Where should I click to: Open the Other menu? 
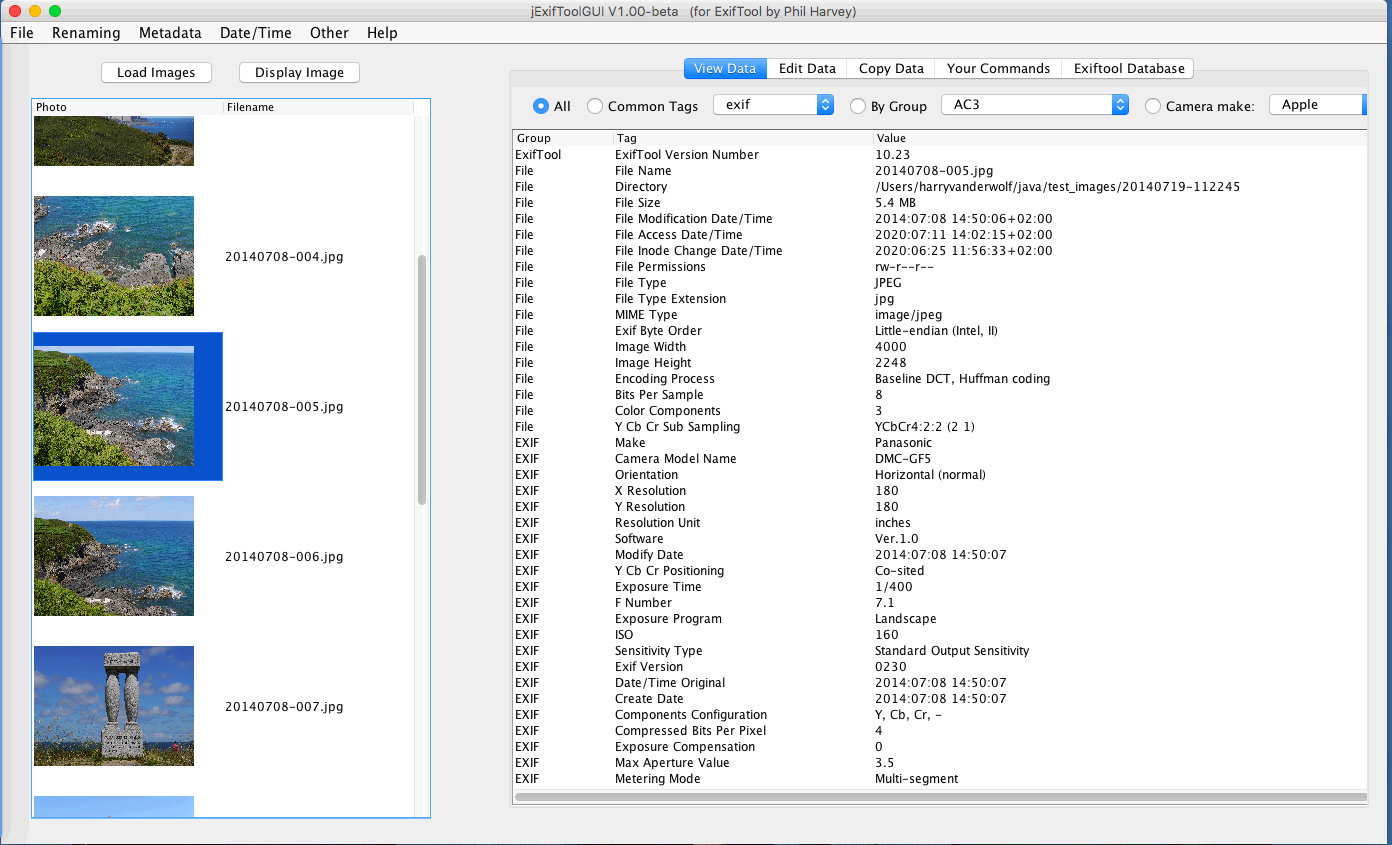pyautogui.click(x=329, y=32)
